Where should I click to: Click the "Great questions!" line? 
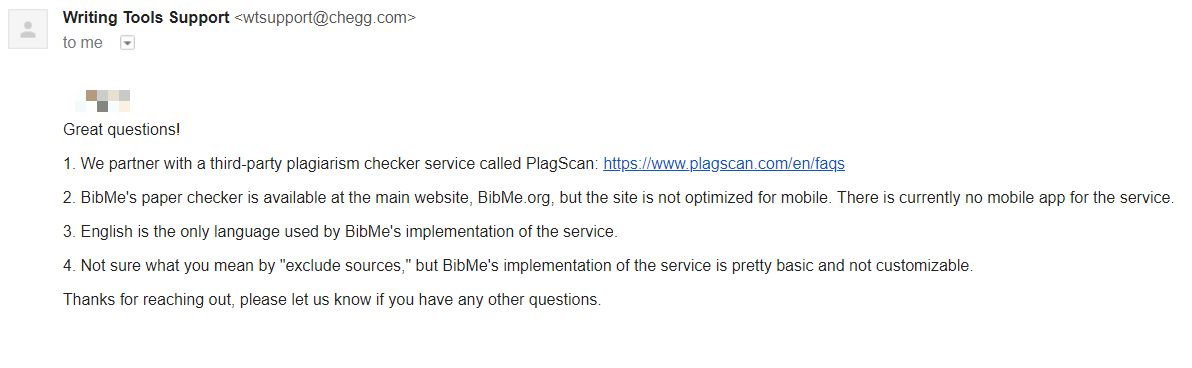[122, 130]
